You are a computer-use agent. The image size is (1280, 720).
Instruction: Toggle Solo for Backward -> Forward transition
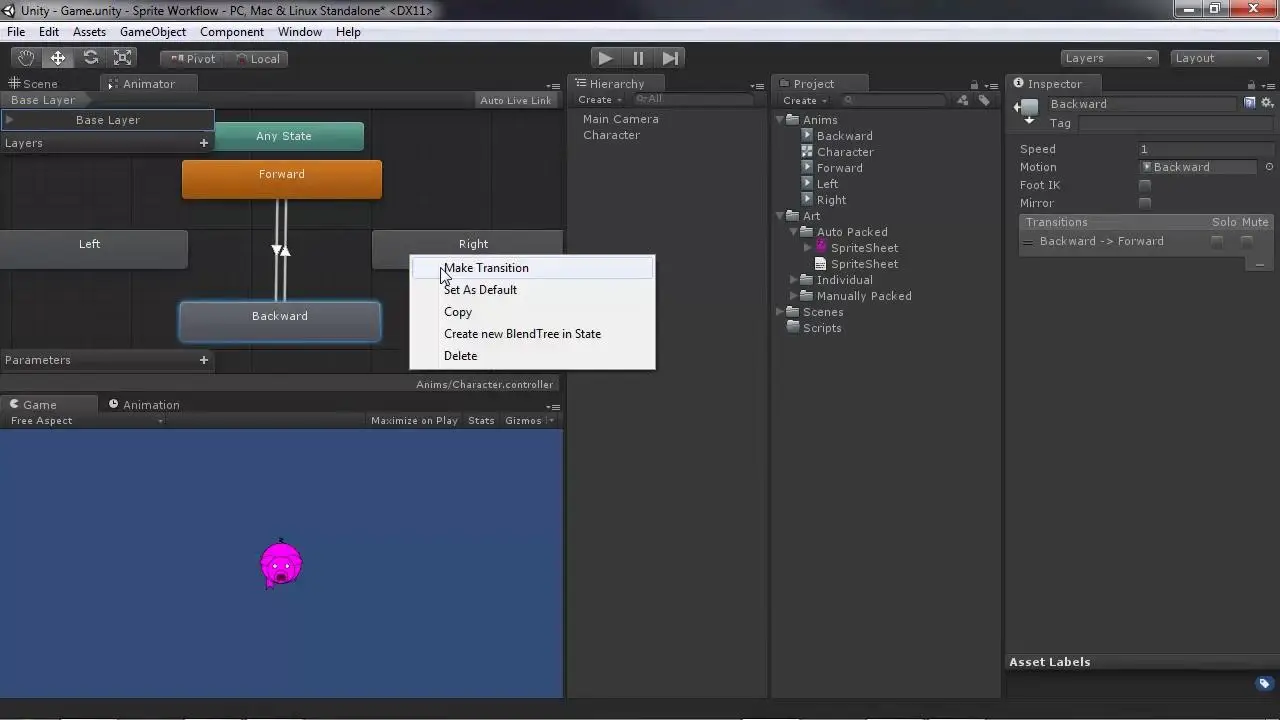pyautogui.click(x=1217, y=241)
